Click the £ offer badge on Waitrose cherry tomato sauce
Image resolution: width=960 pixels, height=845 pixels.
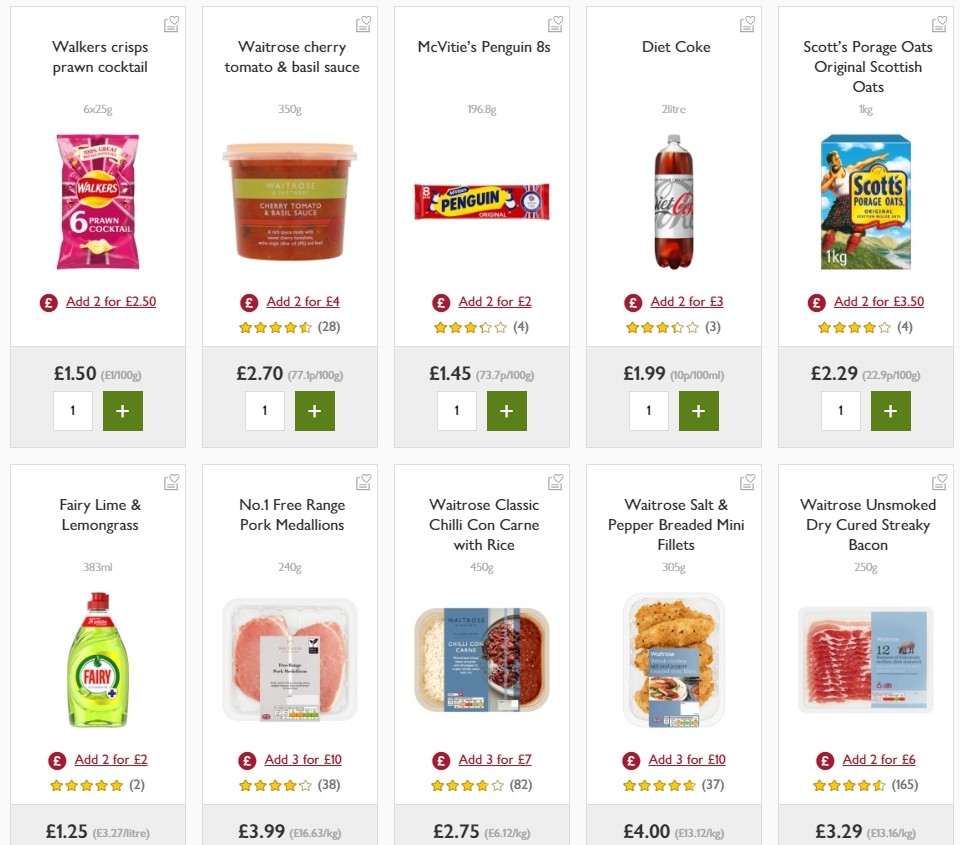coord(249,301)
